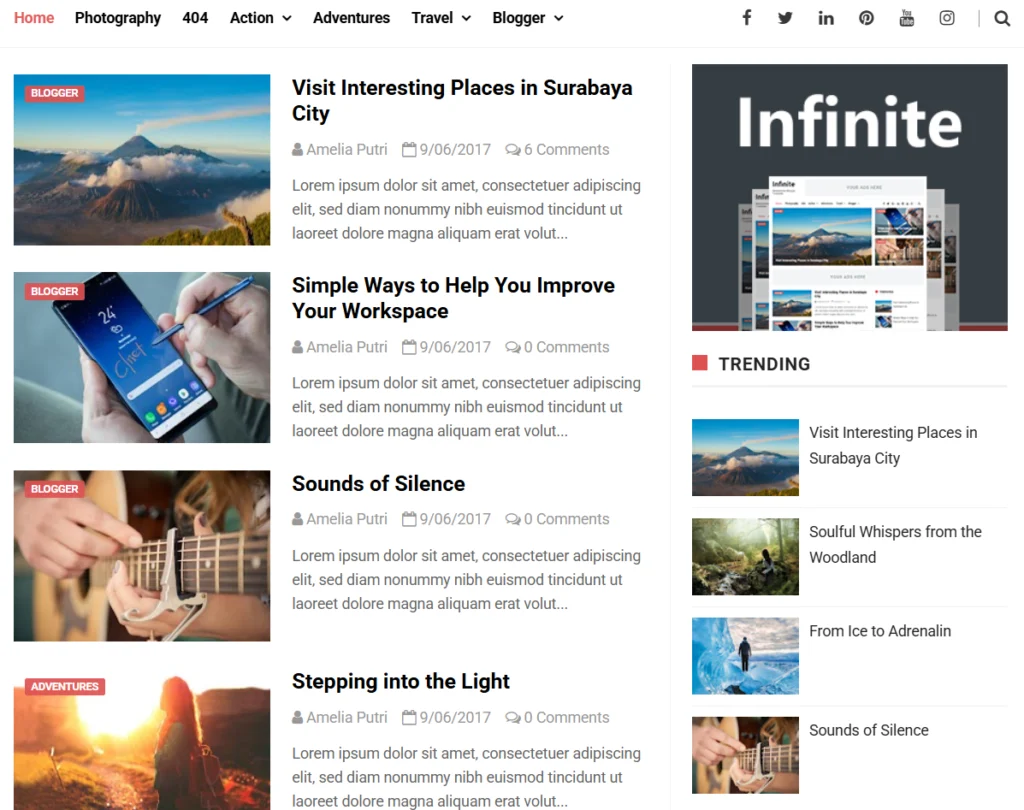Open the 'Stepping into the Light' post title
Viewport: 1024px width, 810px height.
(x=400, y=681)
